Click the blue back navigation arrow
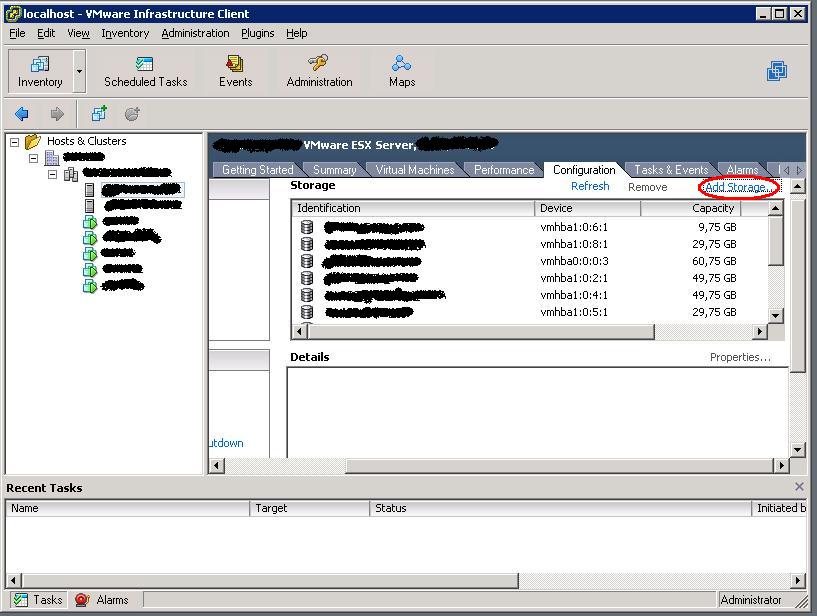Image resolution: width=817 pixels, height=616 pixels. pyautogui.click(x=22, y=114)
